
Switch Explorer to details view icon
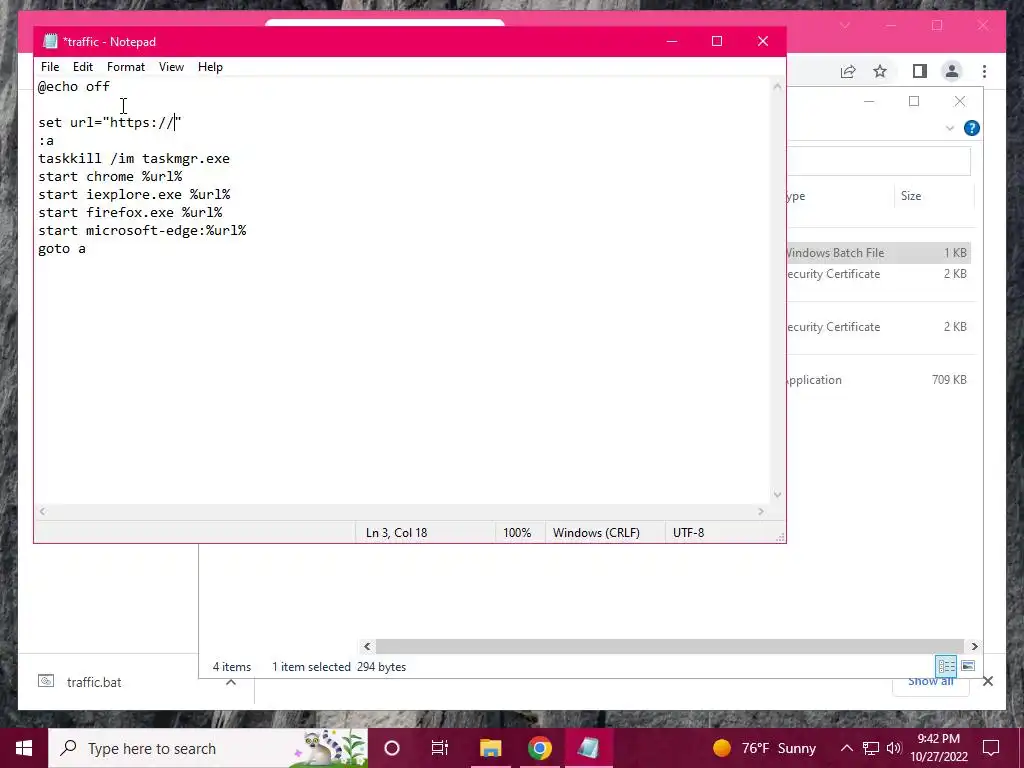pos(946,665)
